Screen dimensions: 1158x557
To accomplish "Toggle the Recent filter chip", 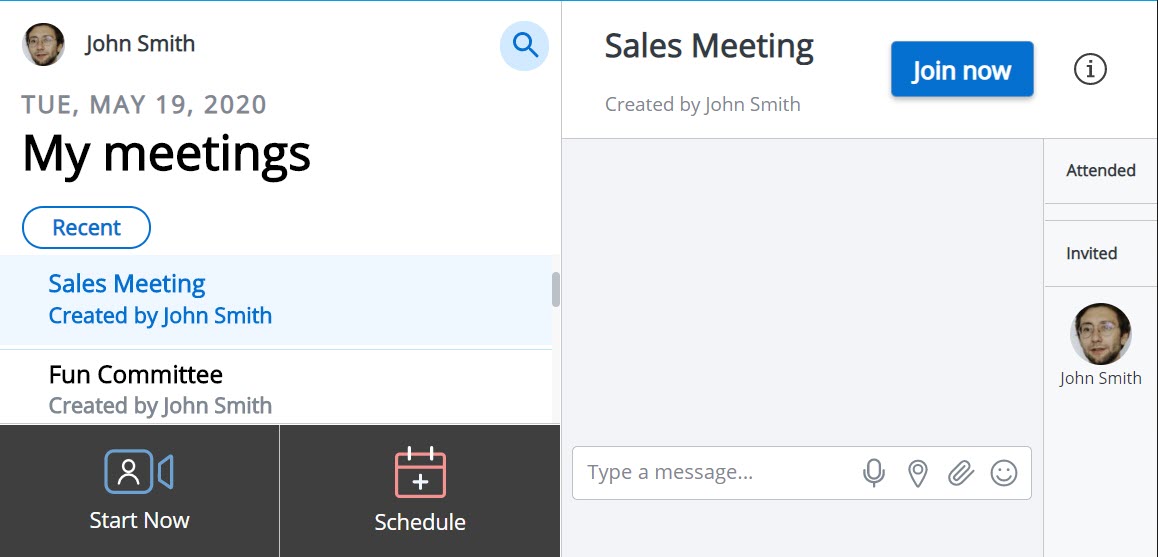I will pos(86,228).
